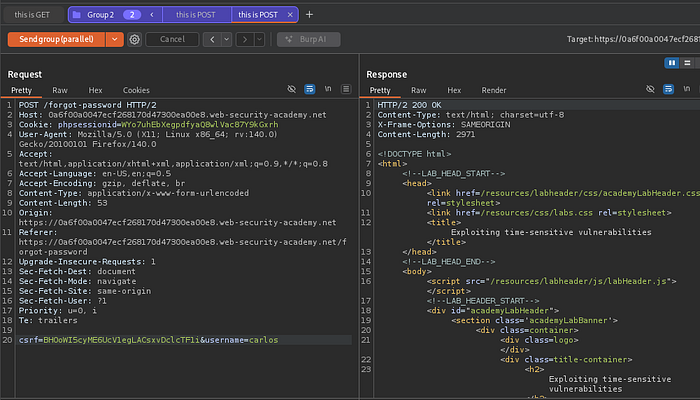
Task: Click 'Upgrade-Insecure-Requests: 1' header line
Action: click(x=87, y=262)
